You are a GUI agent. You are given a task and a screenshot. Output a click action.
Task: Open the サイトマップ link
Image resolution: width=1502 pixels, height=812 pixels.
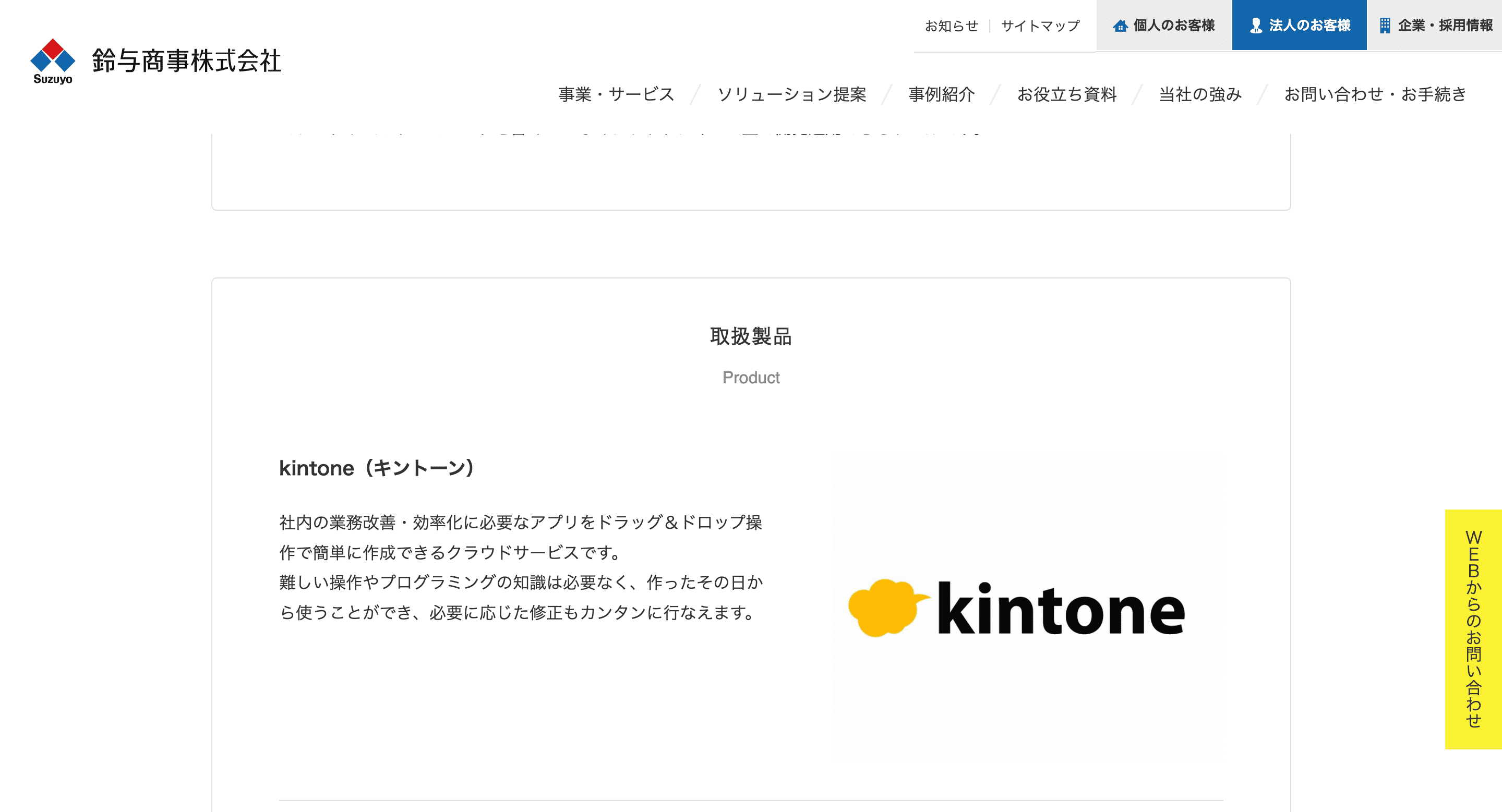pyautogui.click(x=1040, y=26)
